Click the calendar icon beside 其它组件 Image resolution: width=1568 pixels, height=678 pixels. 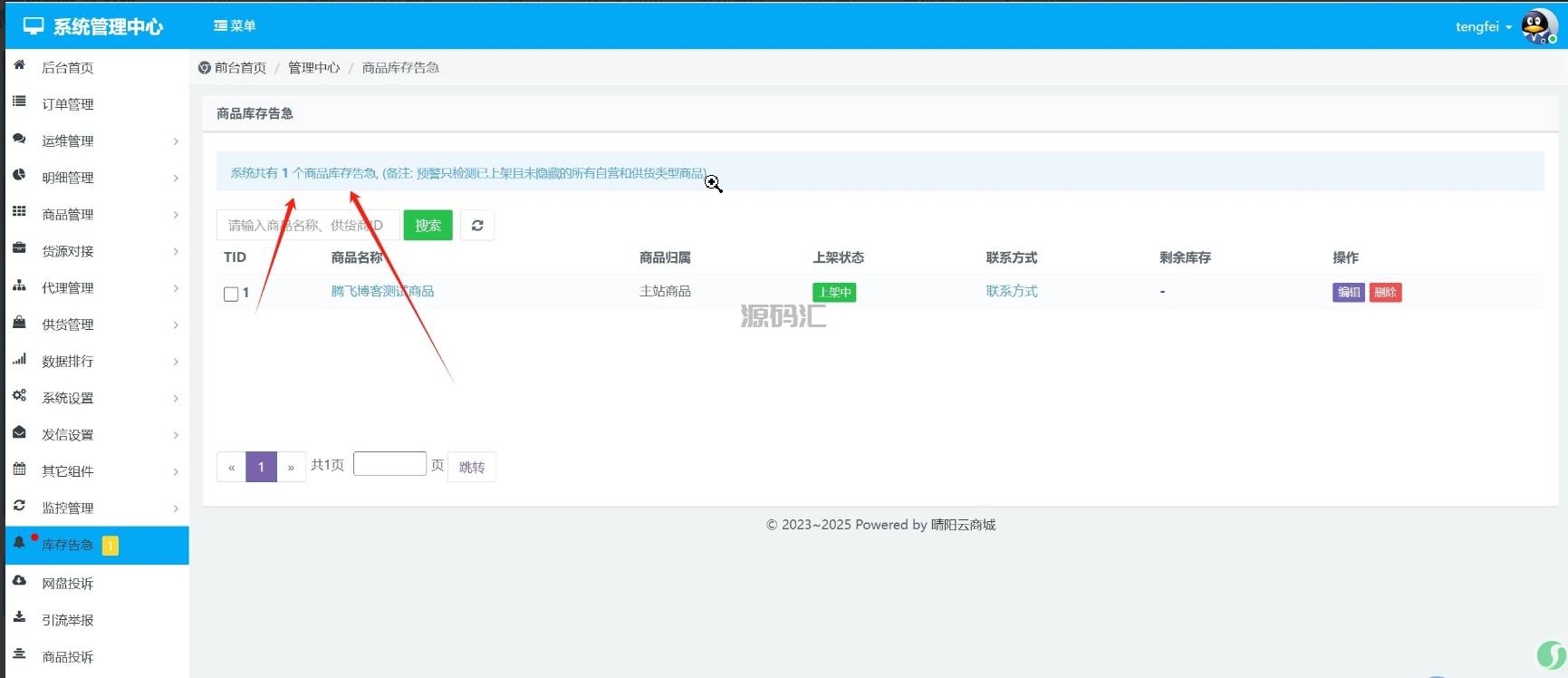[19, 469]
